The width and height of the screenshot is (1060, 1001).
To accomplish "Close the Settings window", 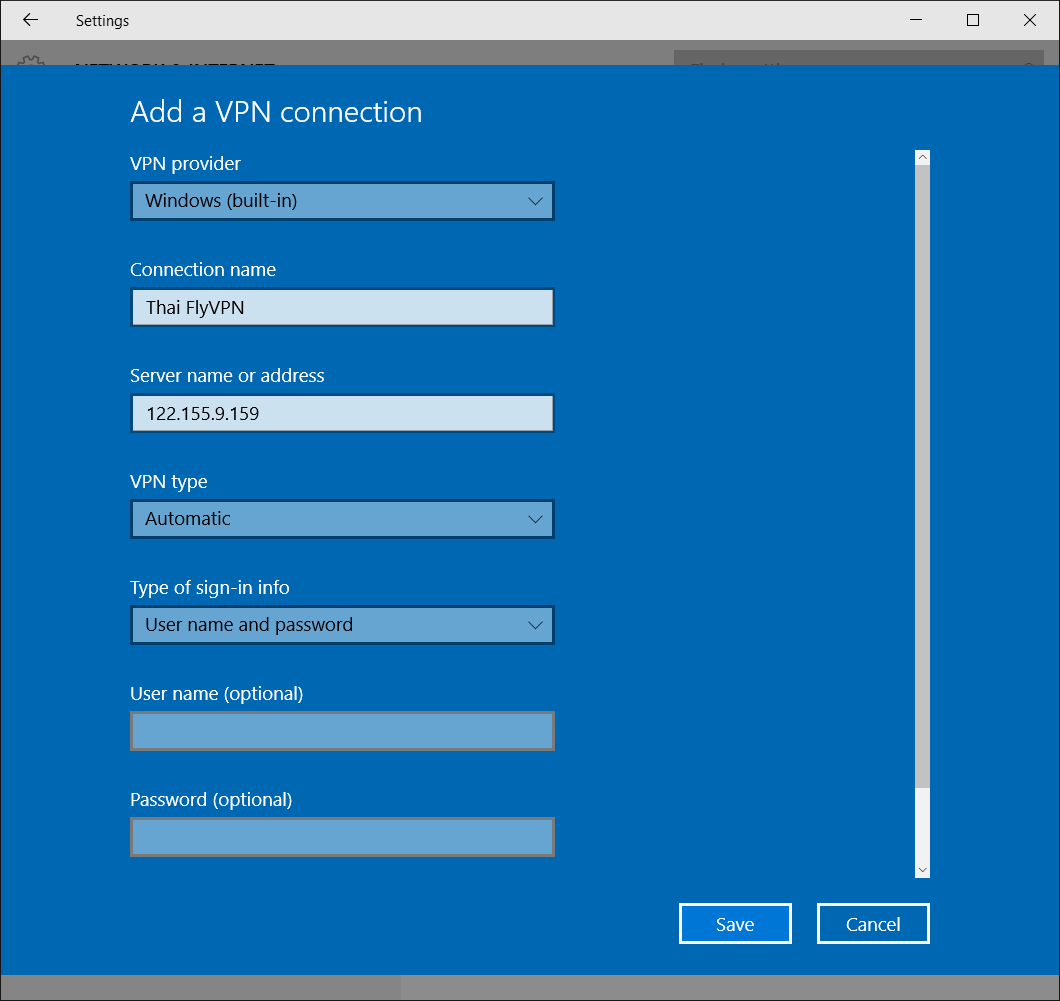I will [x=1029, y=20].
